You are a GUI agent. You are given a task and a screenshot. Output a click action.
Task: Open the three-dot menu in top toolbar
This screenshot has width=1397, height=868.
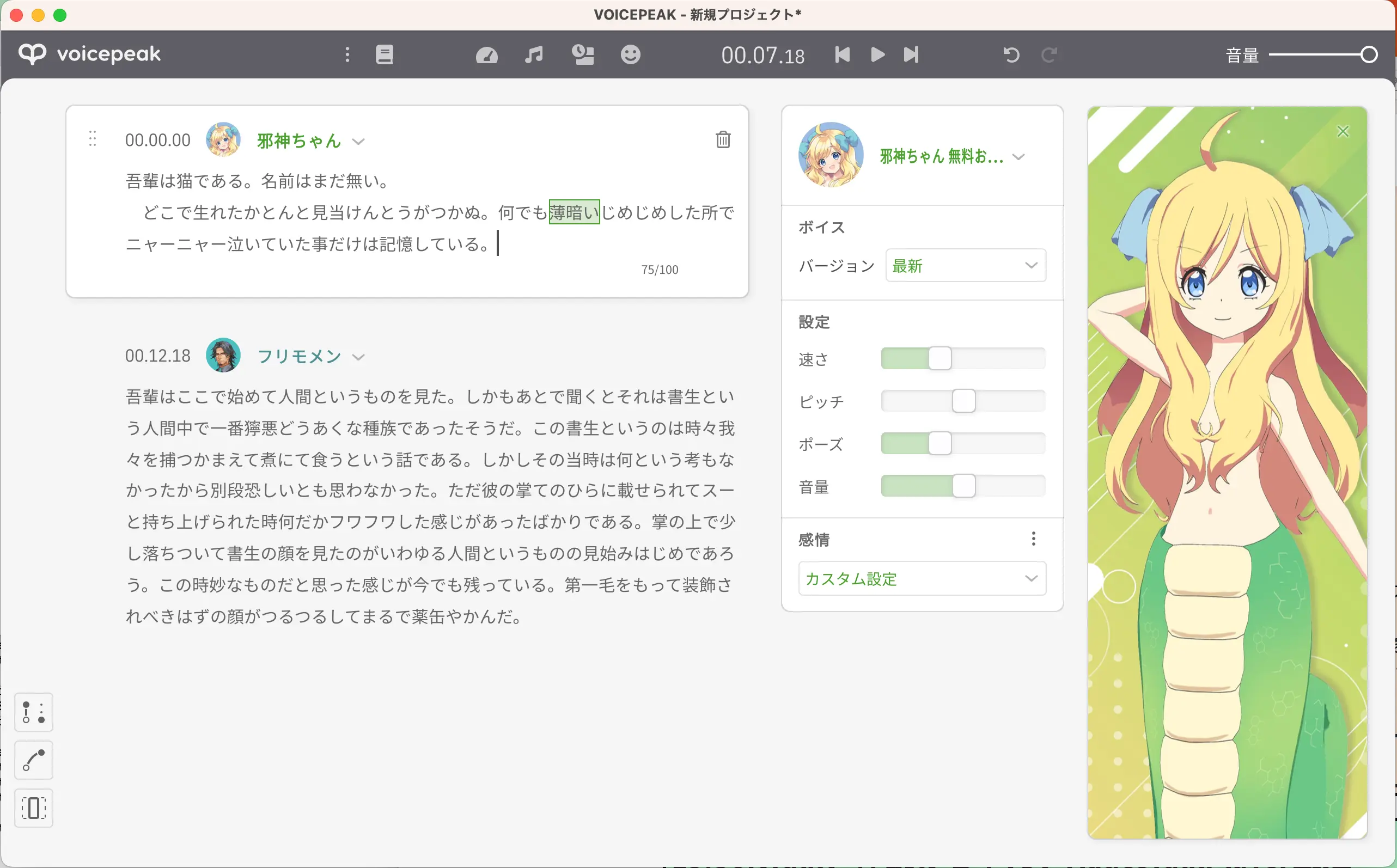(x=347, y=54)
